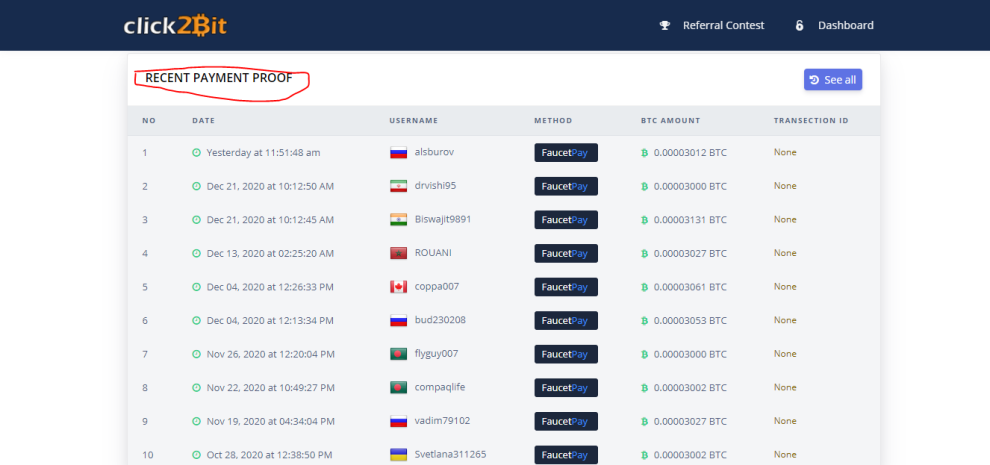Select the username flyguy007
The height and width of the screenshot is (465, 990).
point(436,353)
